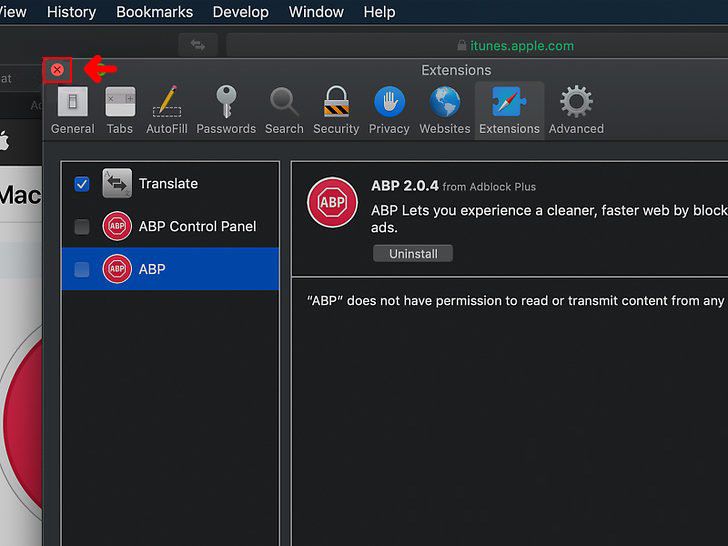Open the AutoFill preferences pane
The height and width of the screenshot is (546, 728).
167,110
